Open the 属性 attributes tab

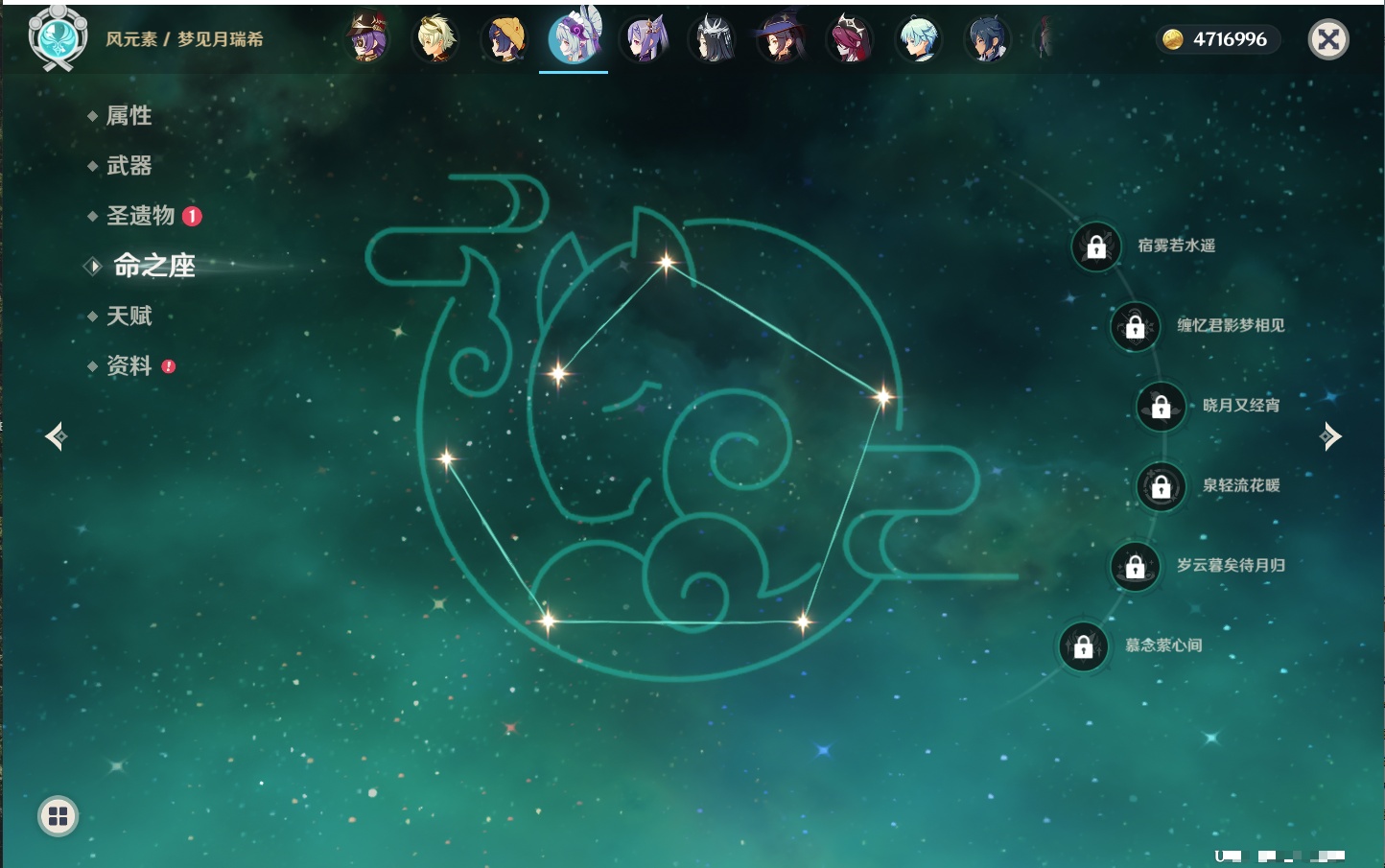(129, 116)
